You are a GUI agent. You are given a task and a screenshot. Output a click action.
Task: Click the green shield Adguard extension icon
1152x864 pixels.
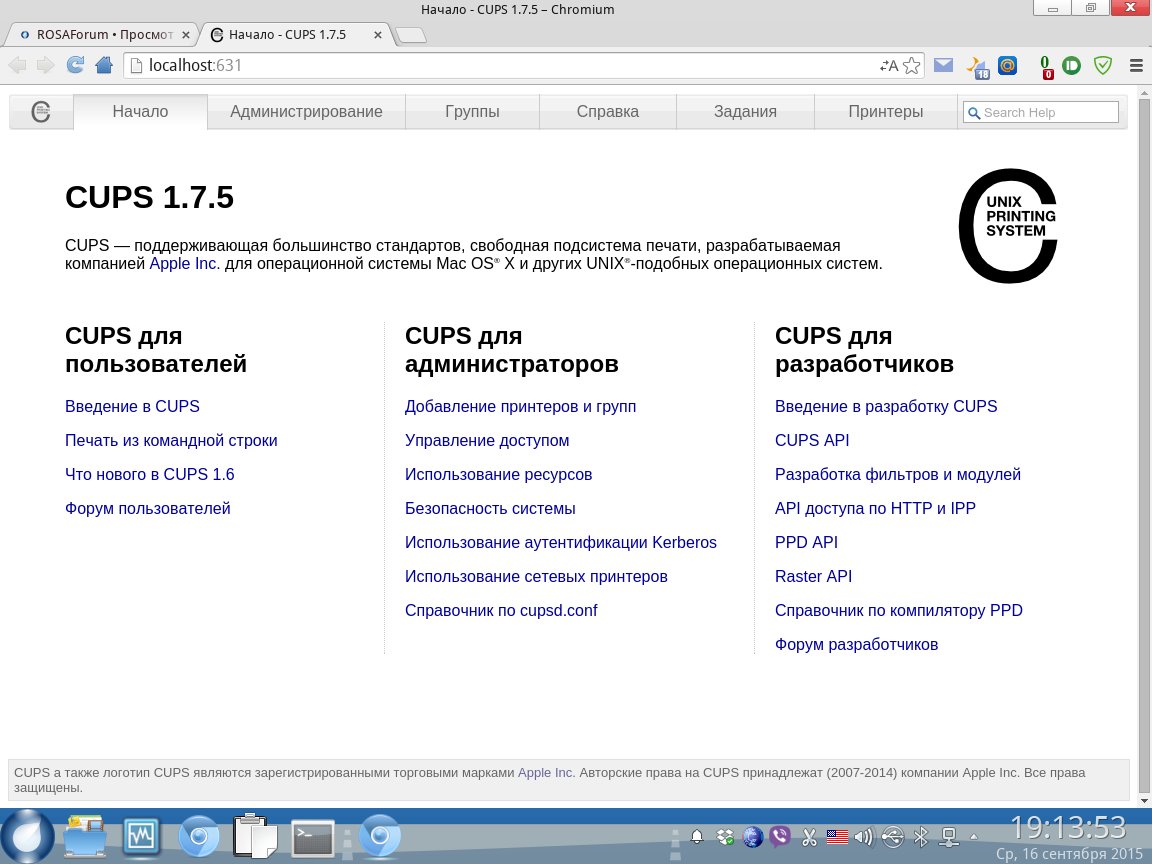point(1102,66)
